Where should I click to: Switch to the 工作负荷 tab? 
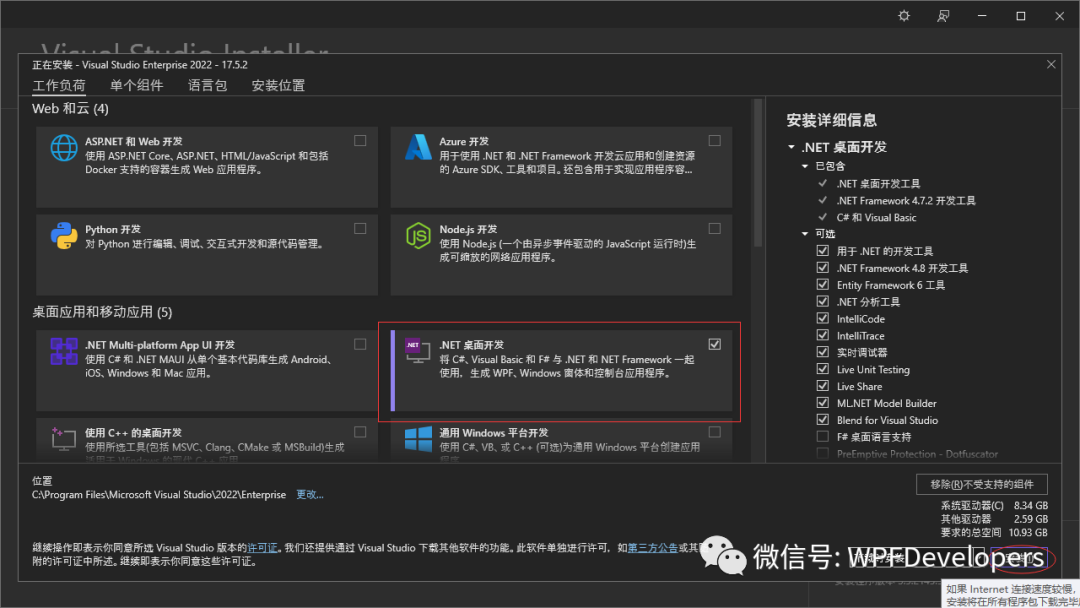(x=59, y=85)
